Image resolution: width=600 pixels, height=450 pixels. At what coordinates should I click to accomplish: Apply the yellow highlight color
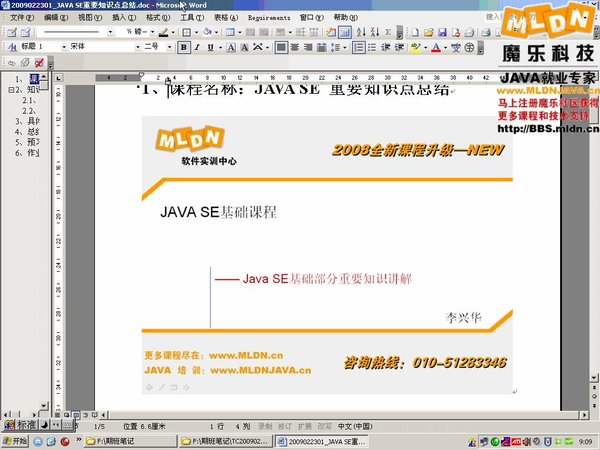click(415, 47)
